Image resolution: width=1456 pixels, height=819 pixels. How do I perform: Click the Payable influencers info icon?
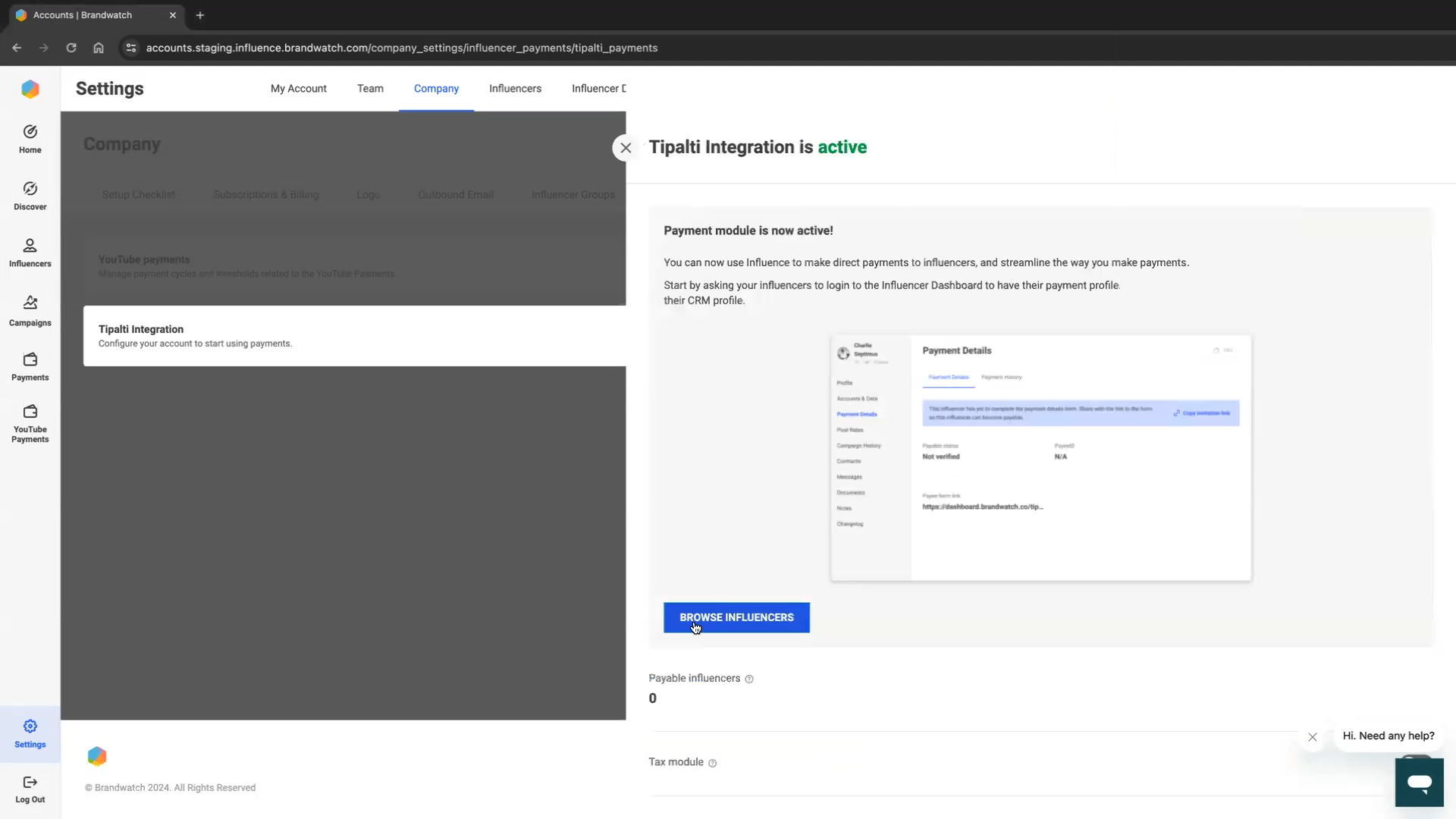749,679
